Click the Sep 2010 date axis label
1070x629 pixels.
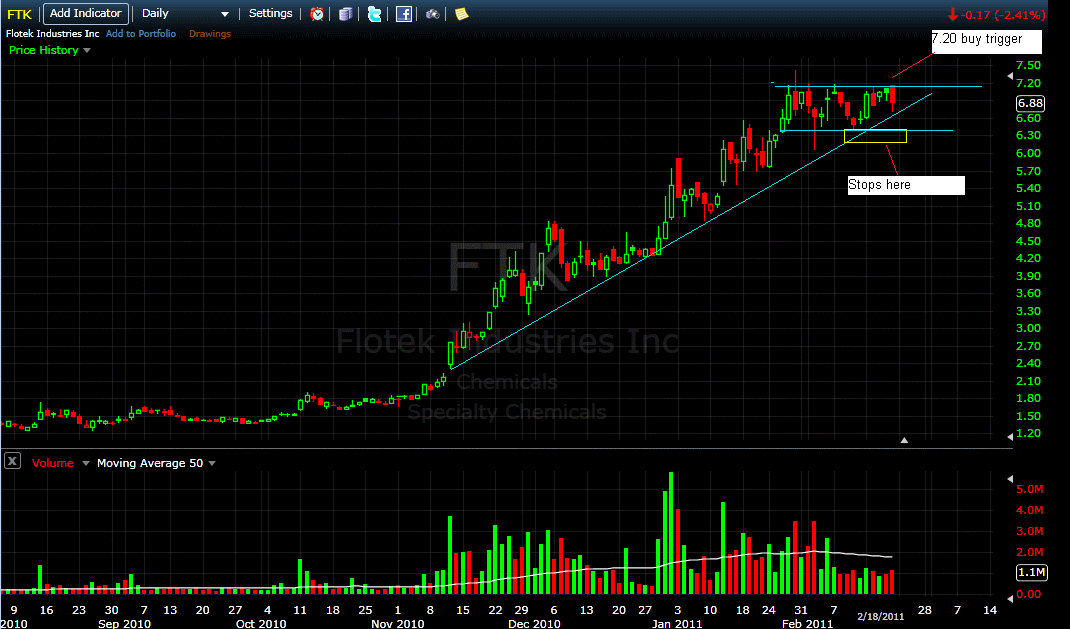(124, 624)
